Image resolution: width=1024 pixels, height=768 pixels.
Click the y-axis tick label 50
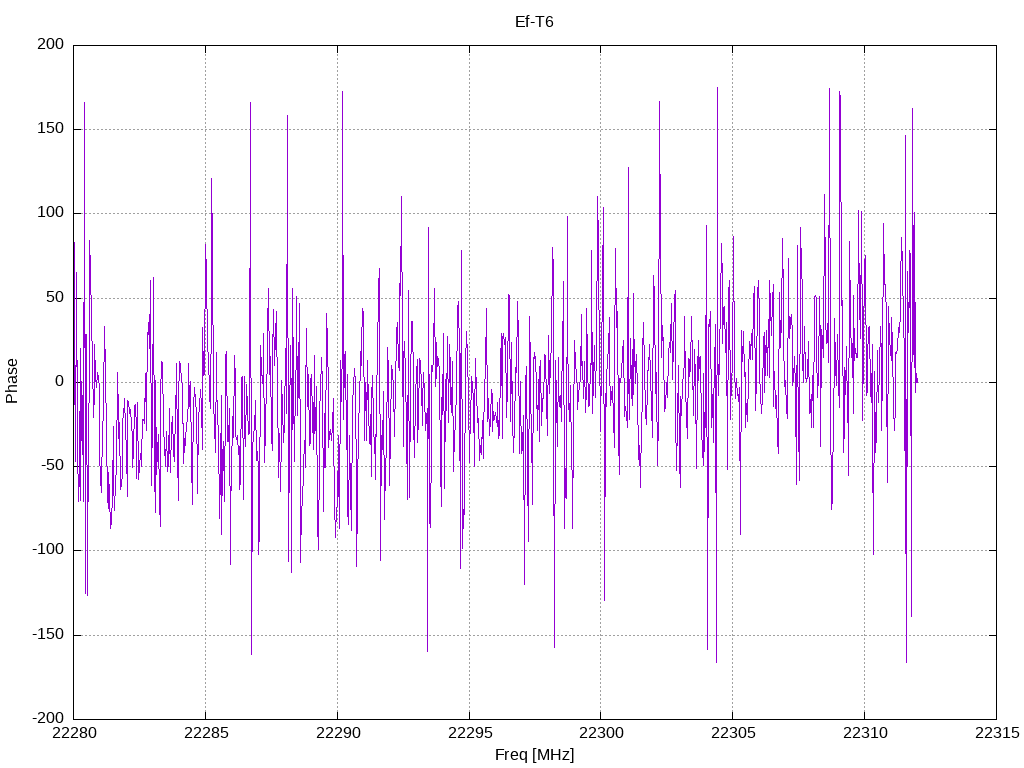[56, 297]
